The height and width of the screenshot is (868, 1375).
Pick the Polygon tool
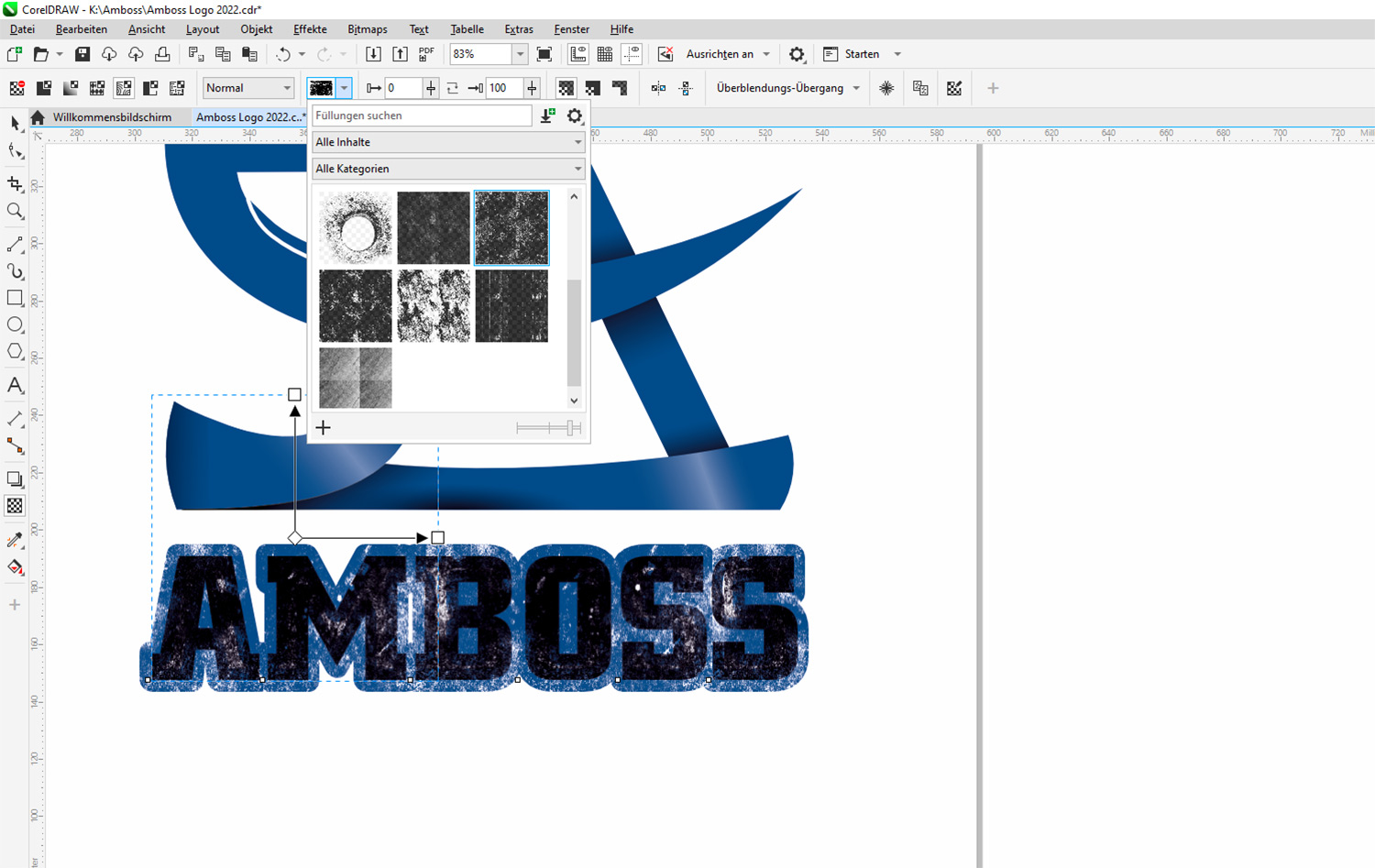(x=15, y=352)
